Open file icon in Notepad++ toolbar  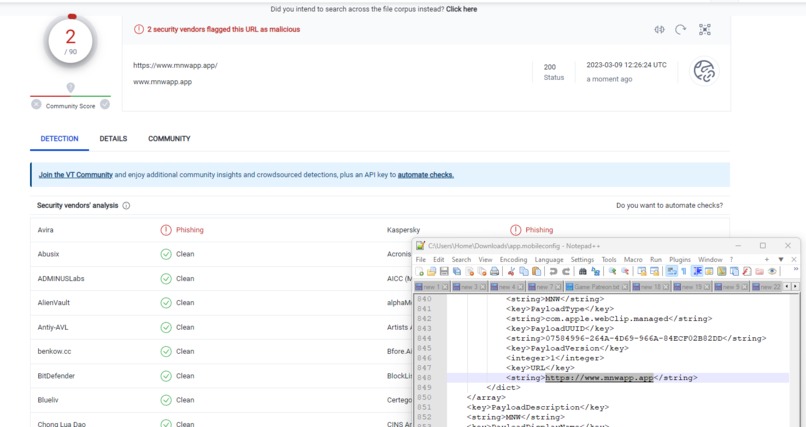click(431, 271)
